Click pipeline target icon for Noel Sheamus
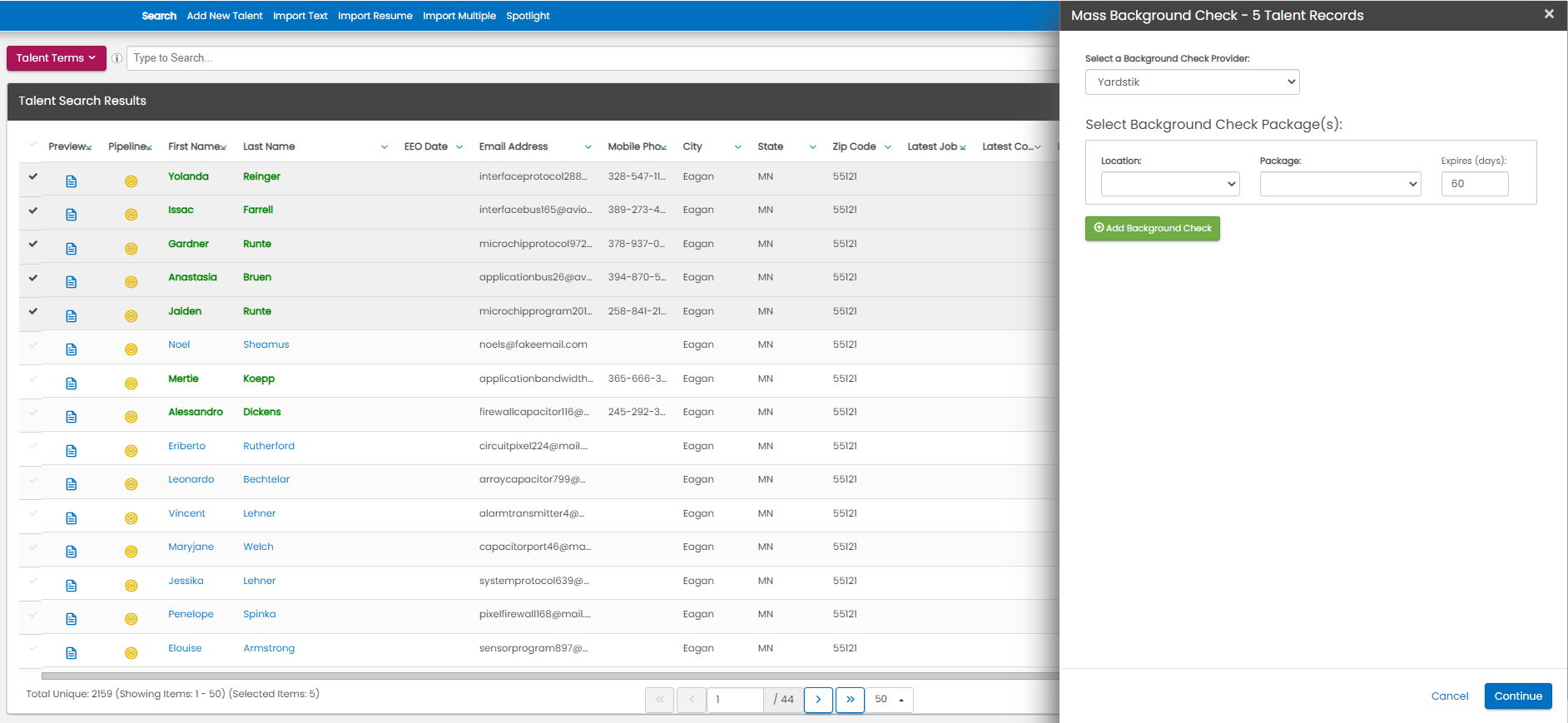The height and width of the screenshot is (723, 1568). tap(131, 349)
